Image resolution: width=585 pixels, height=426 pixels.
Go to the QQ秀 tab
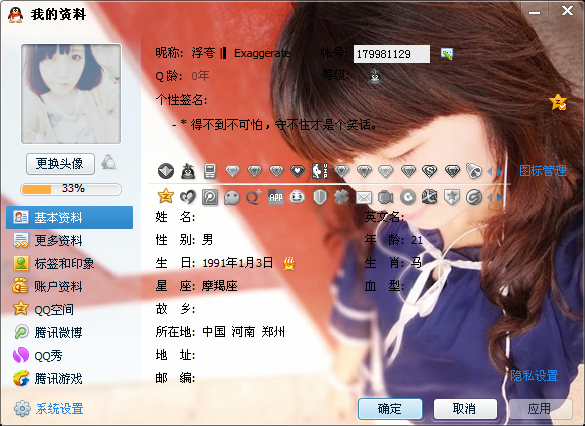point(69,355)
